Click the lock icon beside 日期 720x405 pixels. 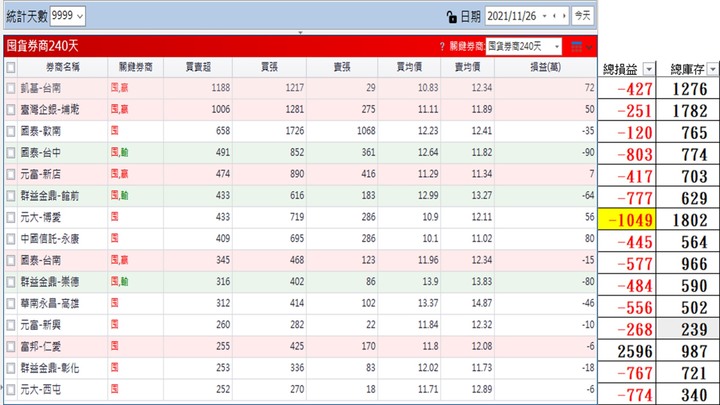pyautogui.click(x=451, y=17)
